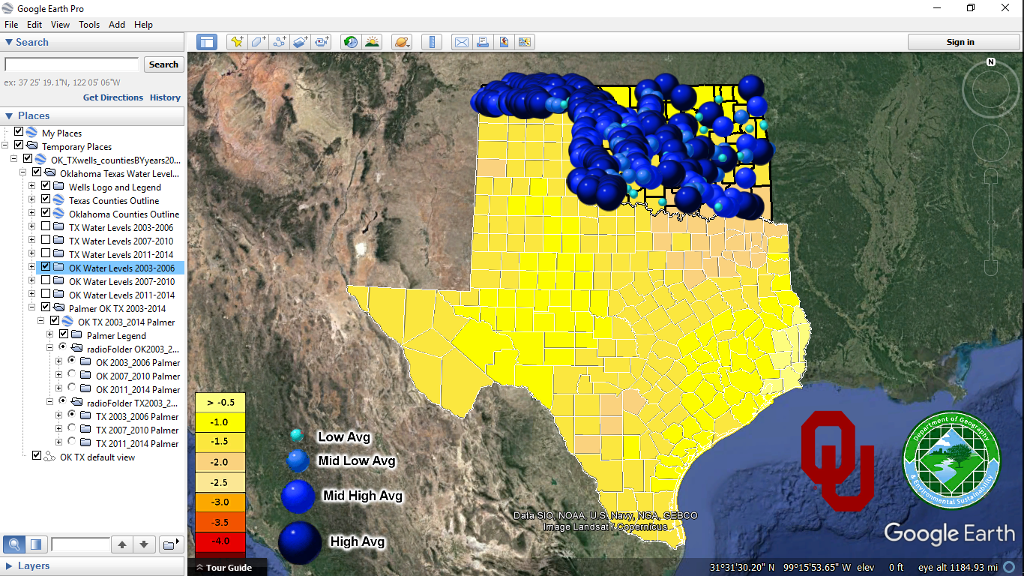Check OK Water Levels 2011-2014 checkbox
The width and height of the screenshot is (1024, 576).
(x=45, y=294)
